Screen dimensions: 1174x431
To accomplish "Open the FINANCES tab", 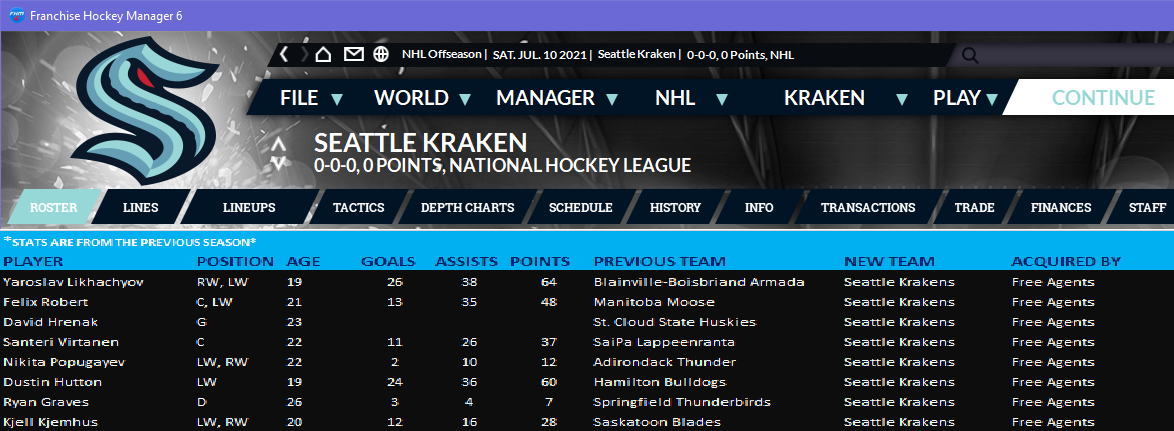I will (x=1061, y=207).
